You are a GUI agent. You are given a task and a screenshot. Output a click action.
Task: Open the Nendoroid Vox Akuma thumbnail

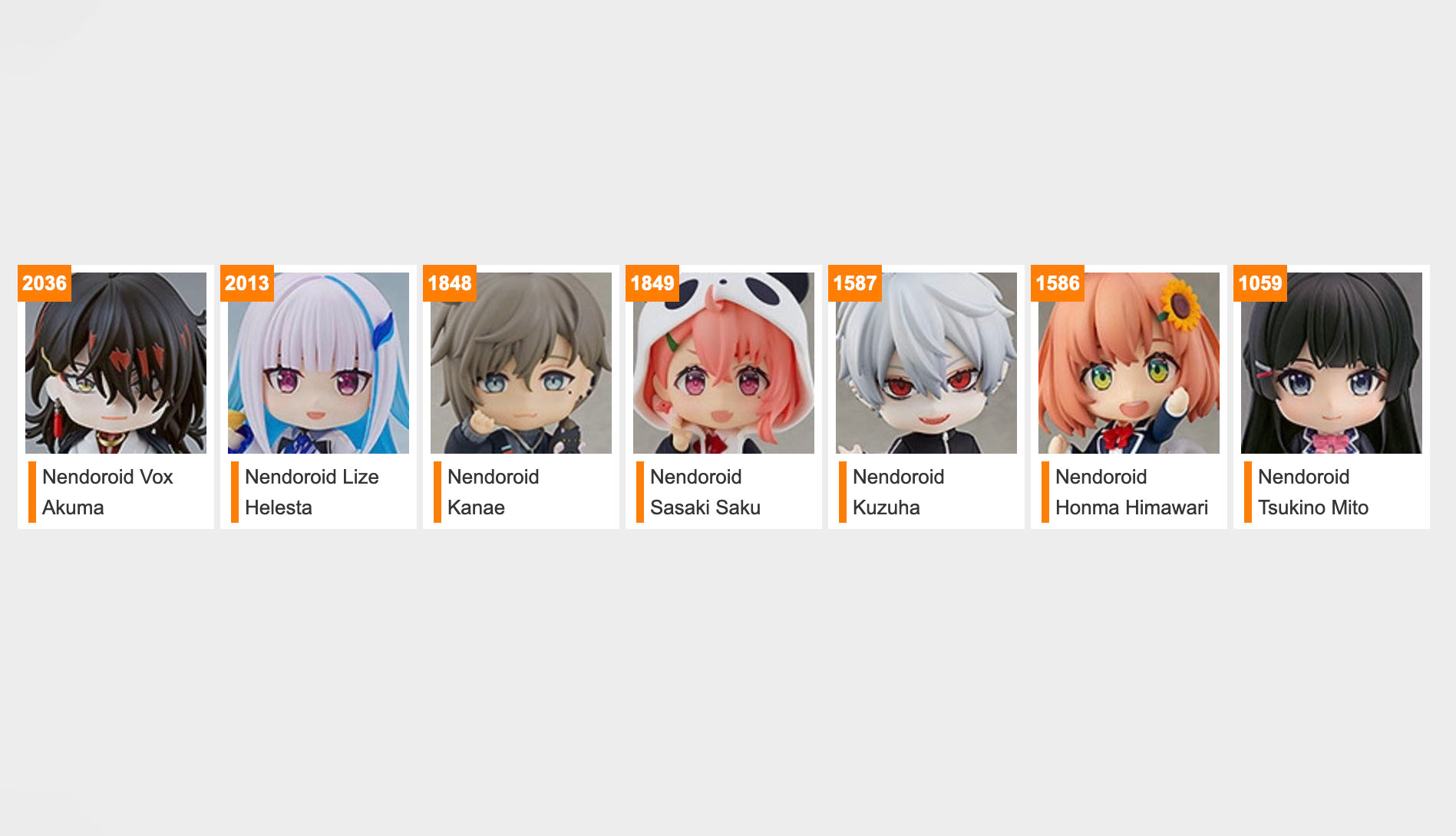pyautogui.click(x=116, y=363)
